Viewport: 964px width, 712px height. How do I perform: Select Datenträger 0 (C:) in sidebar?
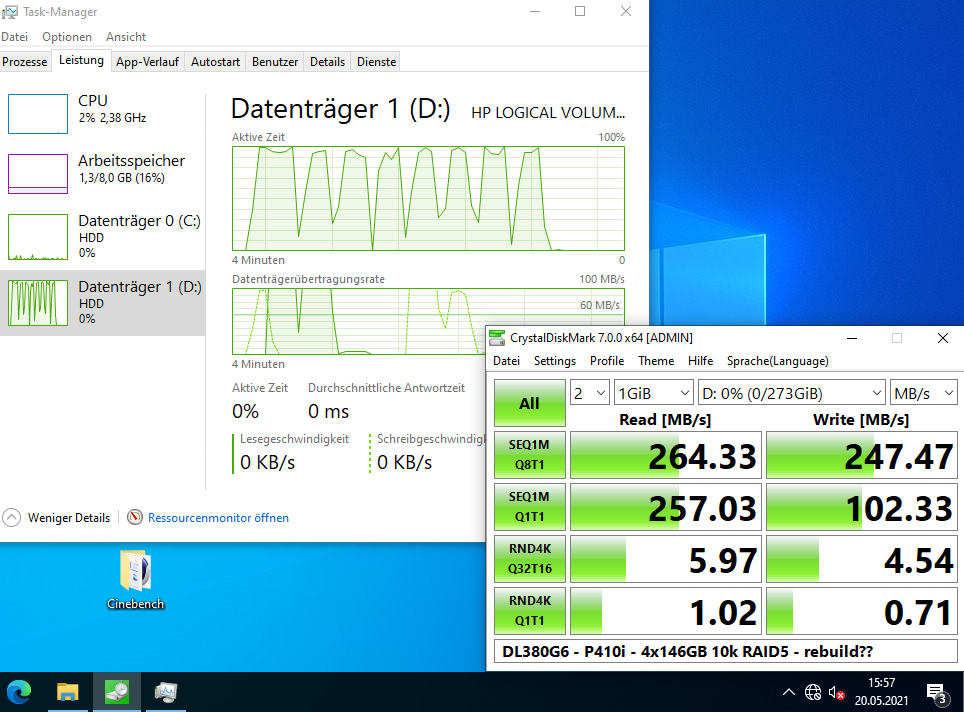[x=103, y=237]
